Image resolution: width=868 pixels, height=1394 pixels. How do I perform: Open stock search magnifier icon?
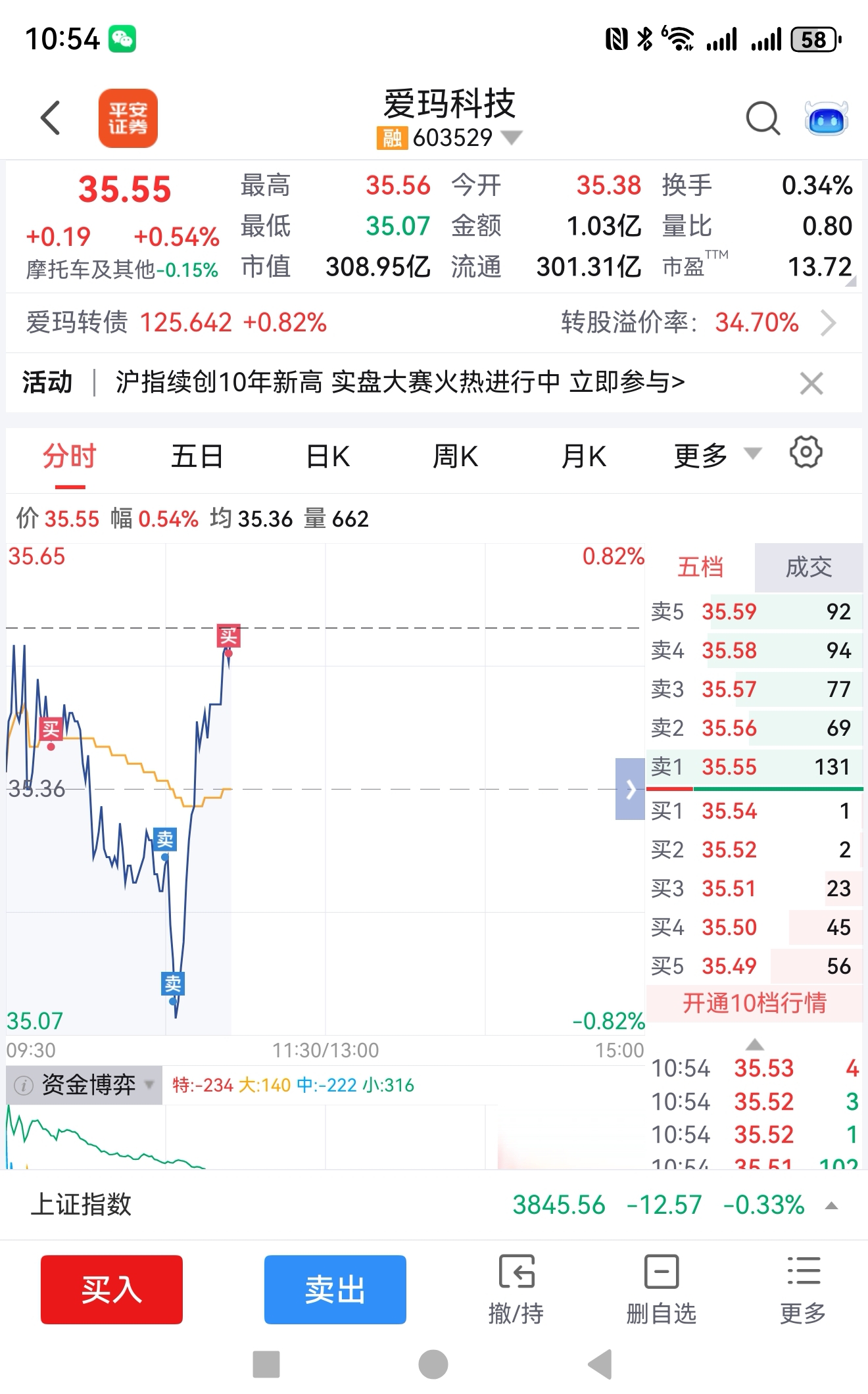(763, 118)
